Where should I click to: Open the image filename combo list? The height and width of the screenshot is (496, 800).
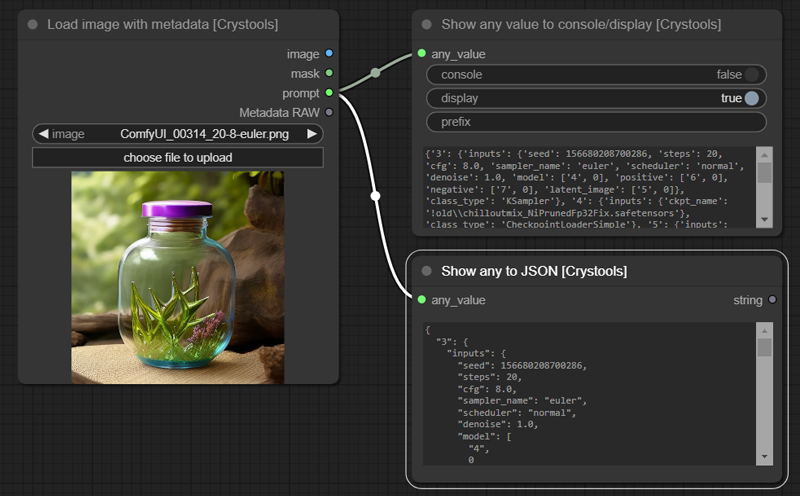coord(190,134)
